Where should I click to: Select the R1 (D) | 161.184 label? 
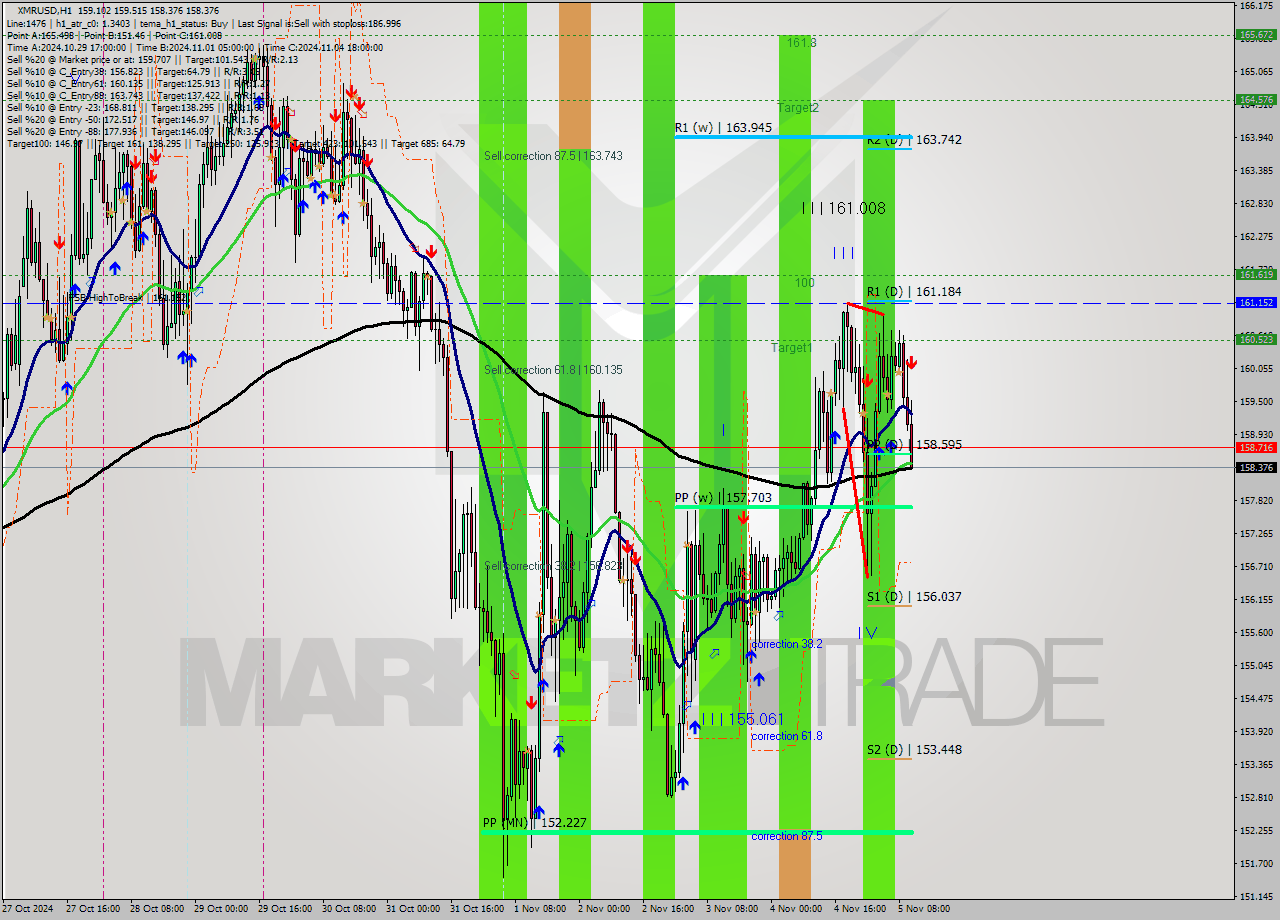click(x=914, y=292)
